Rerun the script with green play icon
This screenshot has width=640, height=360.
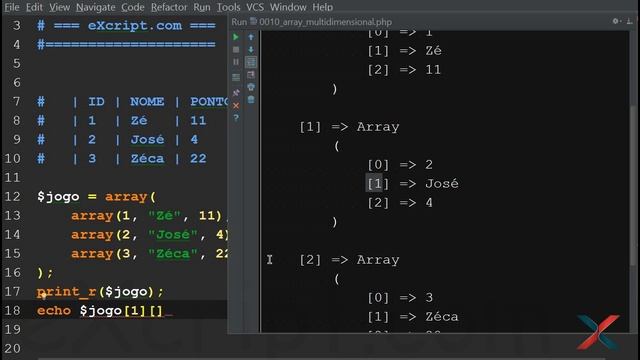[x=236, y=37]
